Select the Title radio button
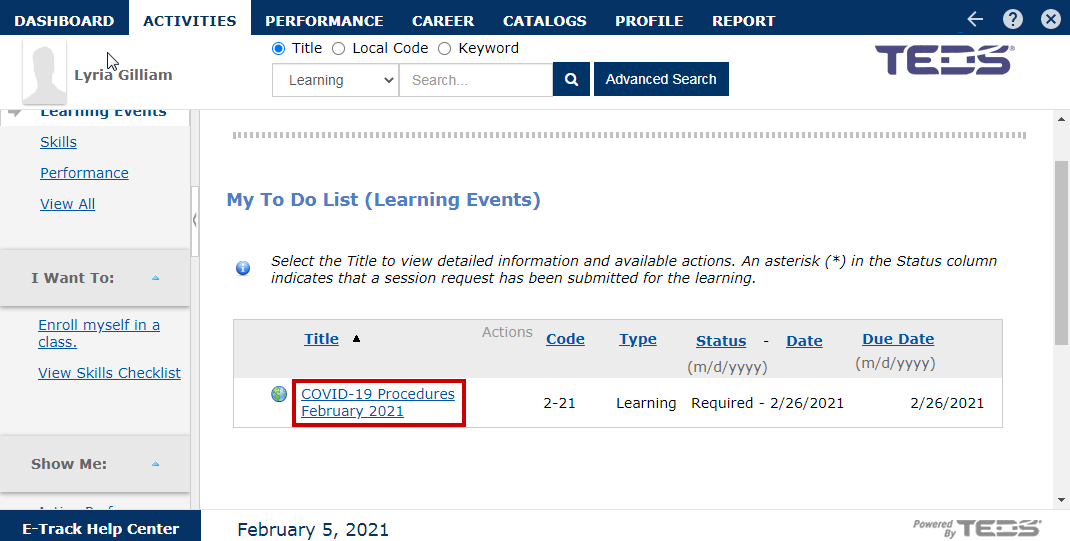The image size is (1070, 541). click(279, 48)
